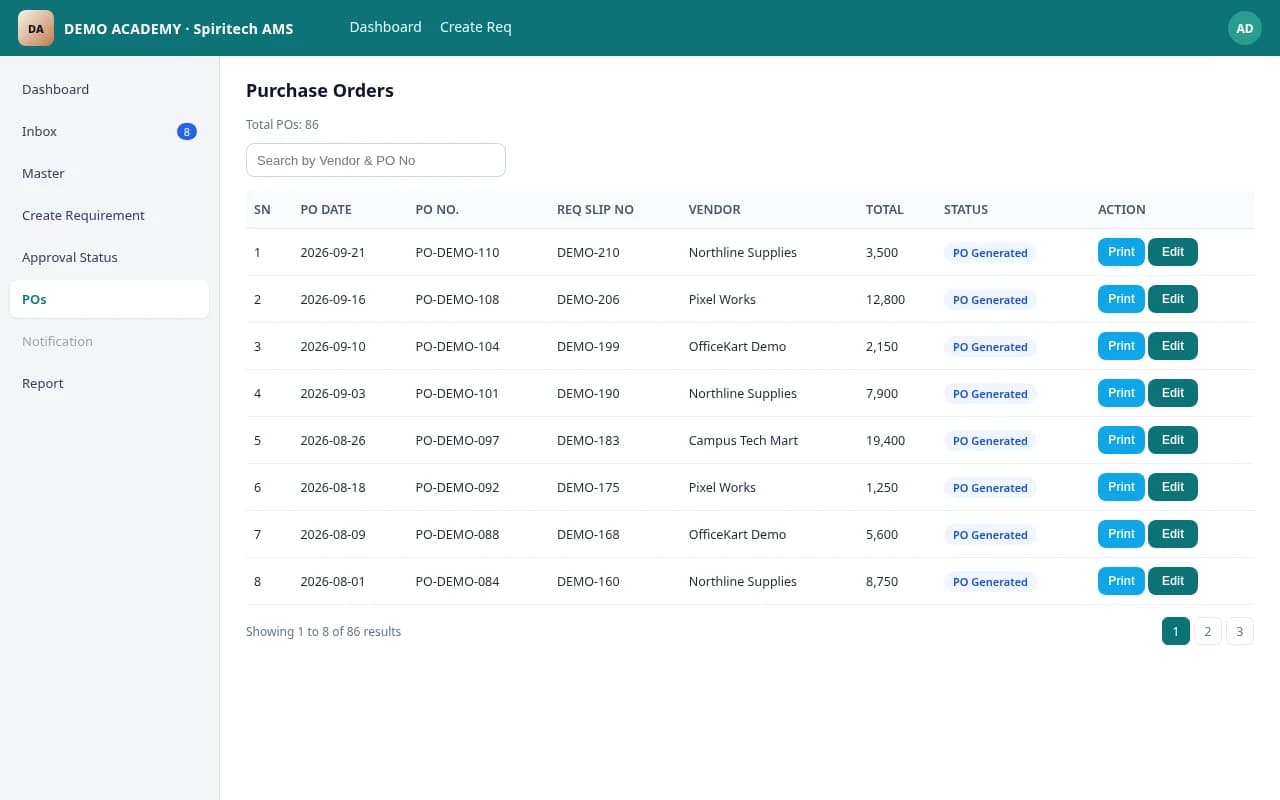1280x800 pixels.
Task: Click the Inbox unread count badge
Action: (187, 131)
